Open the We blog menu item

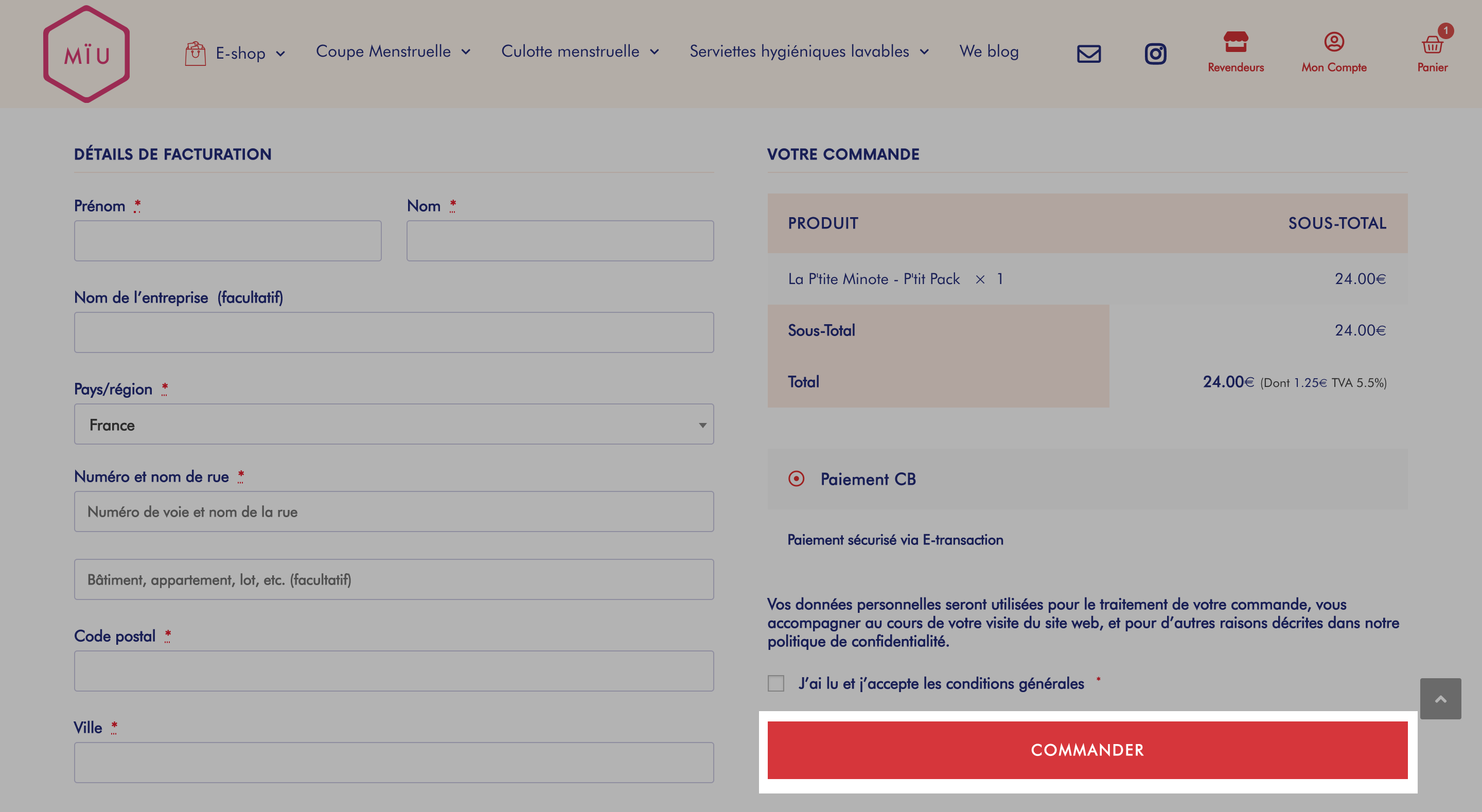point(989,51)
